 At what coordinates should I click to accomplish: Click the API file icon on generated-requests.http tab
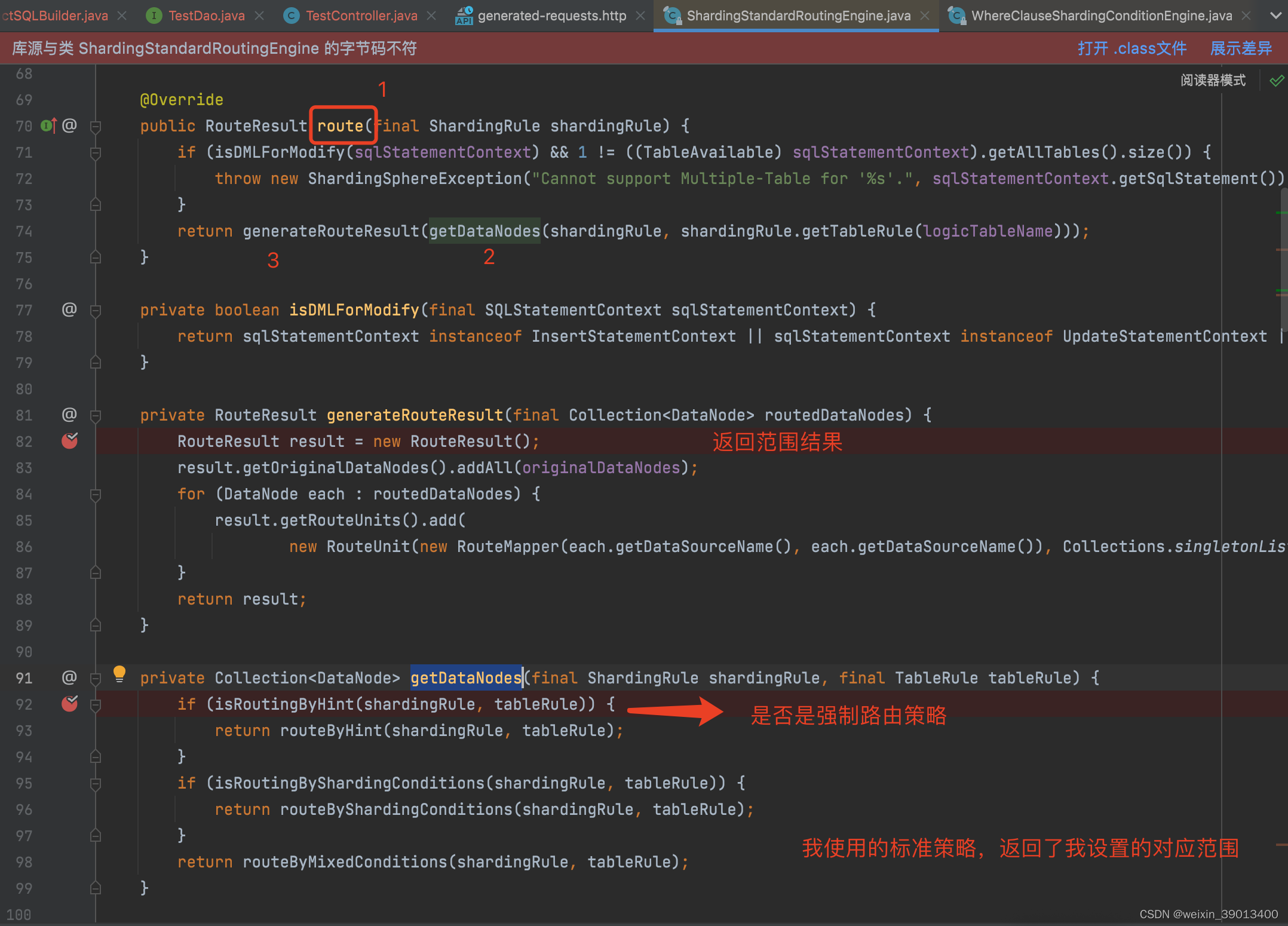click(463, 15)
